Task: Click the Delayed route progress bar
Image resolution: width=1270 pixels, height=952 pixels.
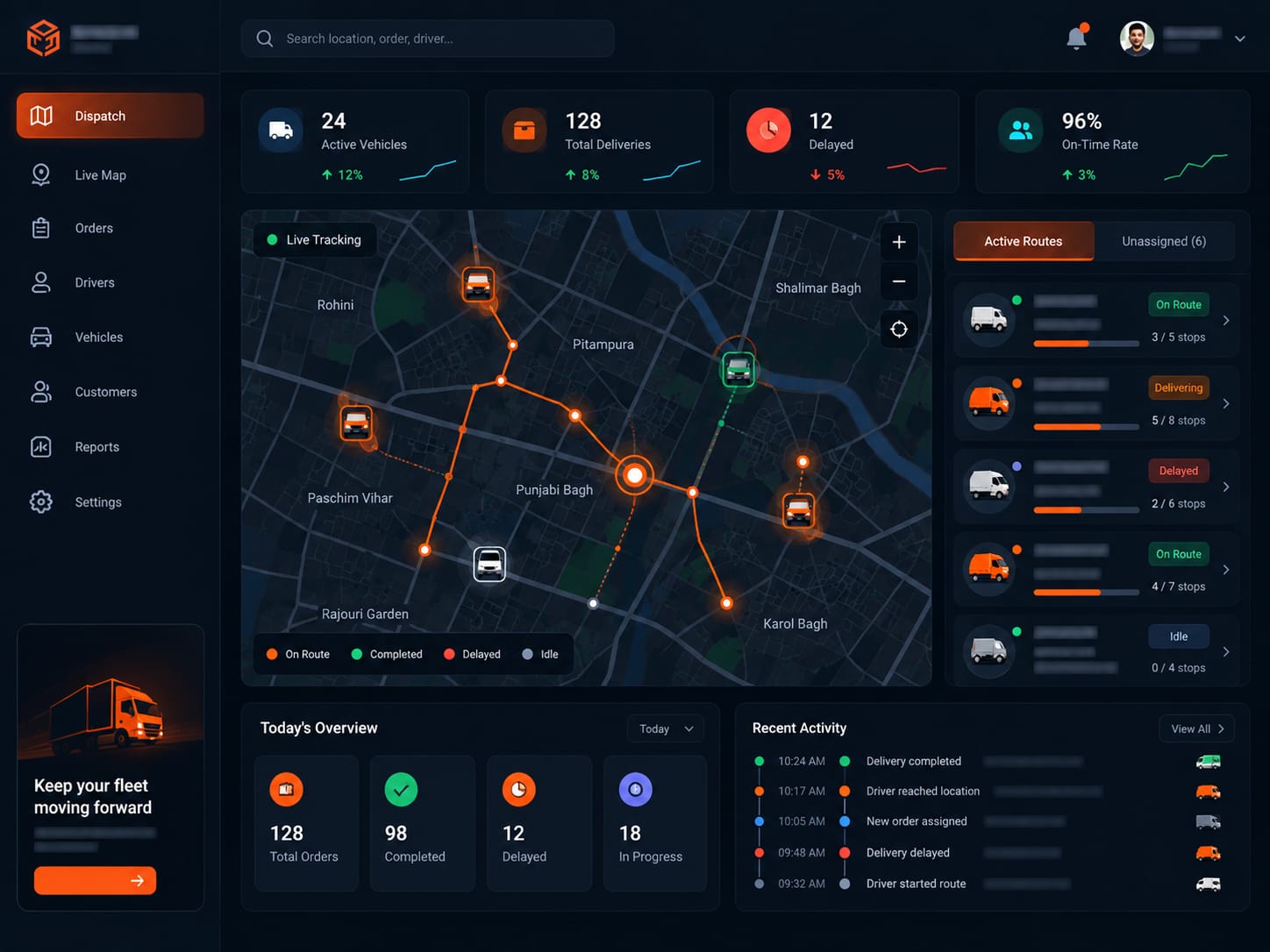Action: [x=1087, y=510]
